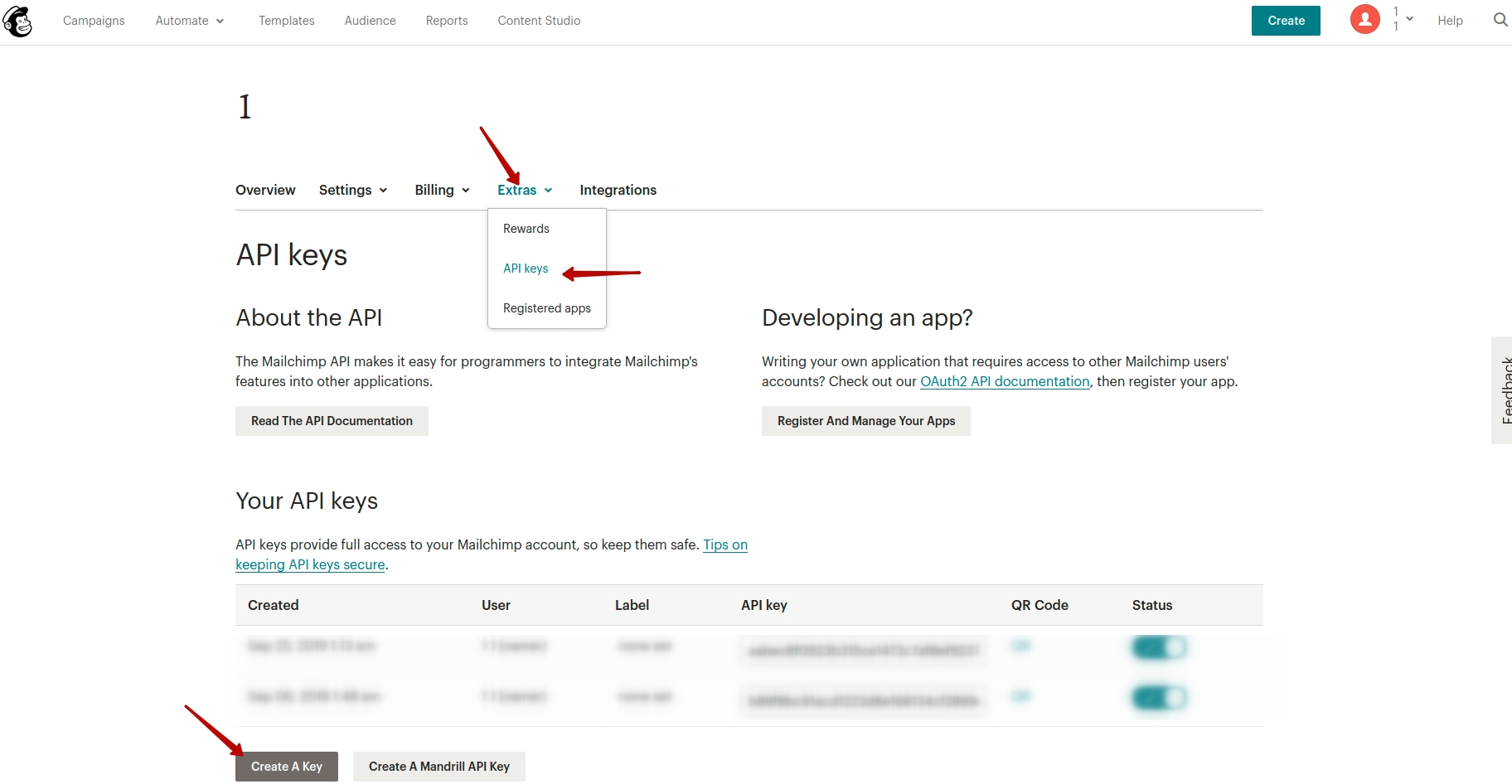
Task: Open the Campaigns menu
Action: (94, 21)
